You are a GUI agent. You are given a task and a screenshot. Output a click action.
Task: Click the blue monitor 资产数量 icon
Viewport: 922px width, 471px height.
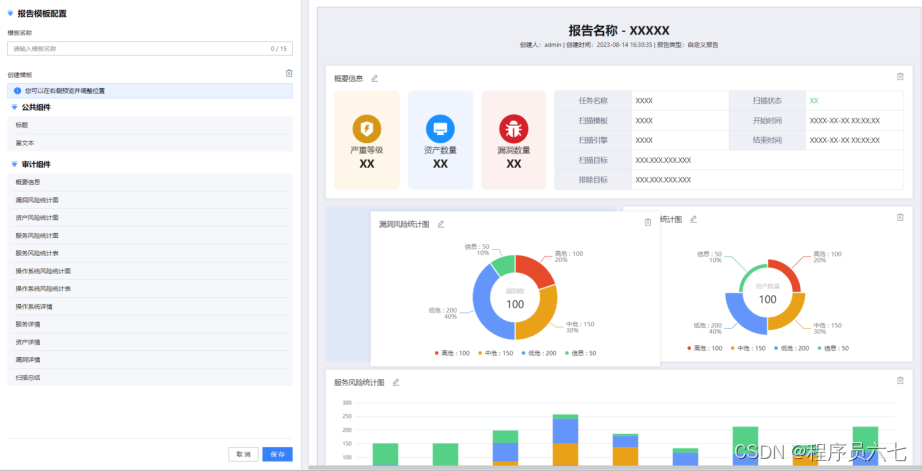(x=440, y=129)
